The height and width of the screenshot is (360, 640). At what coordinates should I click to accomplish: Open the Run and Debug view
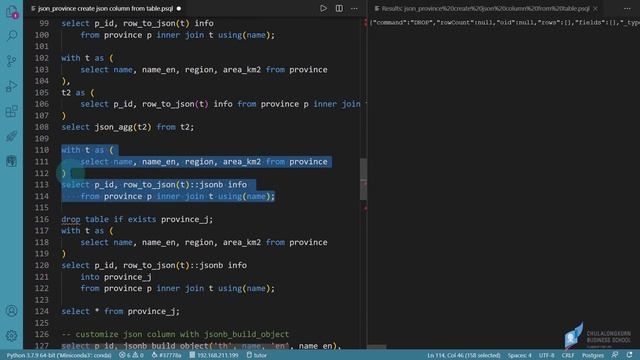pos(11,87)
